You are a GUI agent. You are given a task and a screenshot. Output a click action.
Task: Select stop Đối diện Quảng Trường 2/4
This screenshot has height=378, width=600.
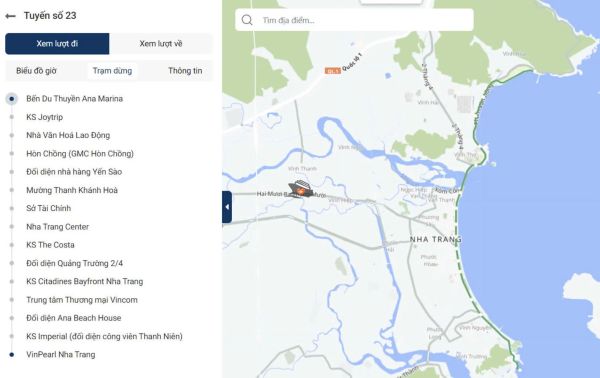[75, 263]
